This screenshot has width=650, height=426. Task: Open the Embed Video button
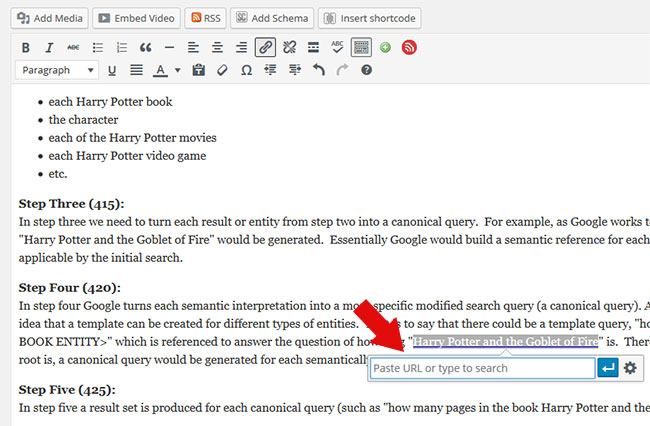point(136,18)
